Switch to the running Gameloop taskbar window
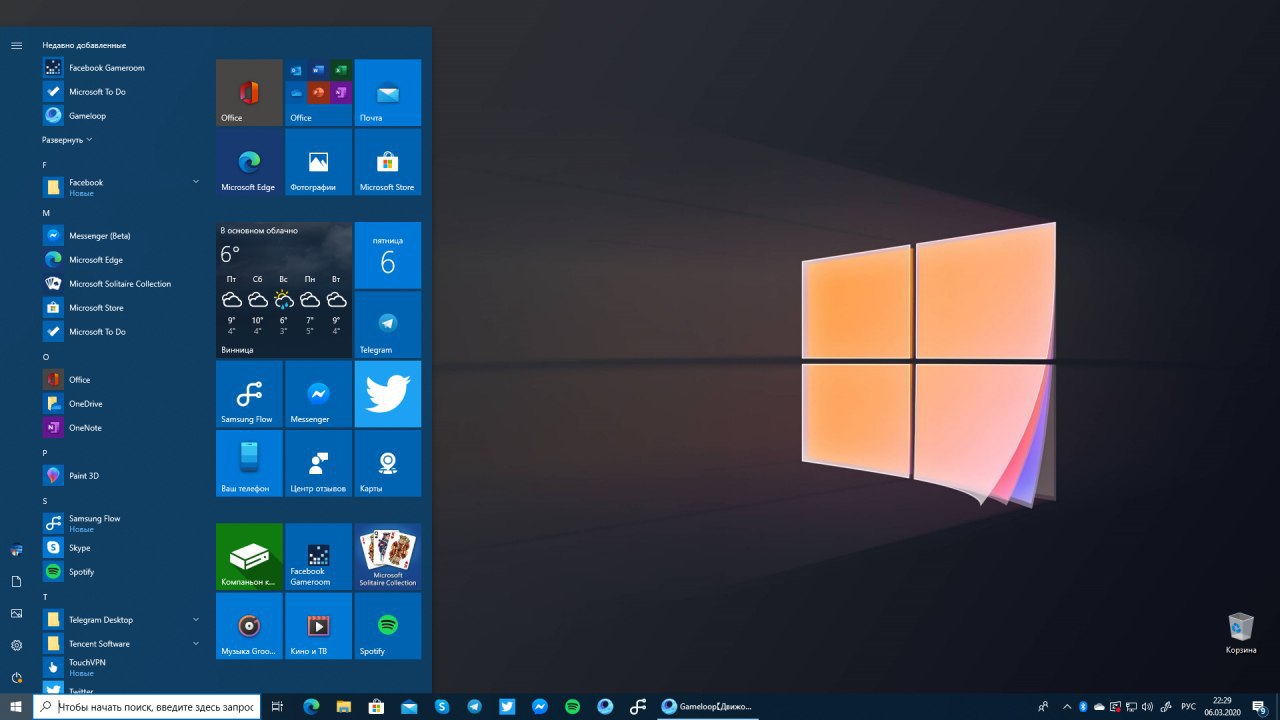Image resolution: width=1280 pixels, height=720 pixels. coord(708,707)
